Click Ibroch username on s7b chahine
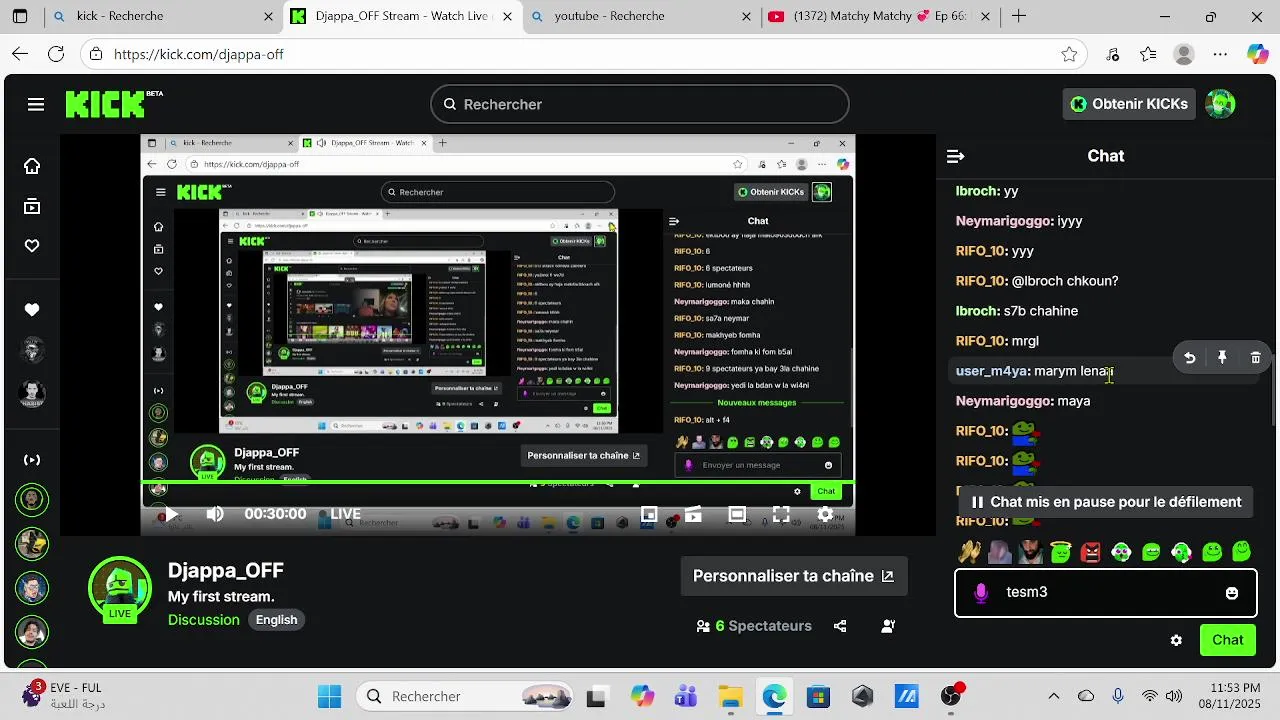The width and height of the screenshot is (1280, 720). (x=976, y=311)
